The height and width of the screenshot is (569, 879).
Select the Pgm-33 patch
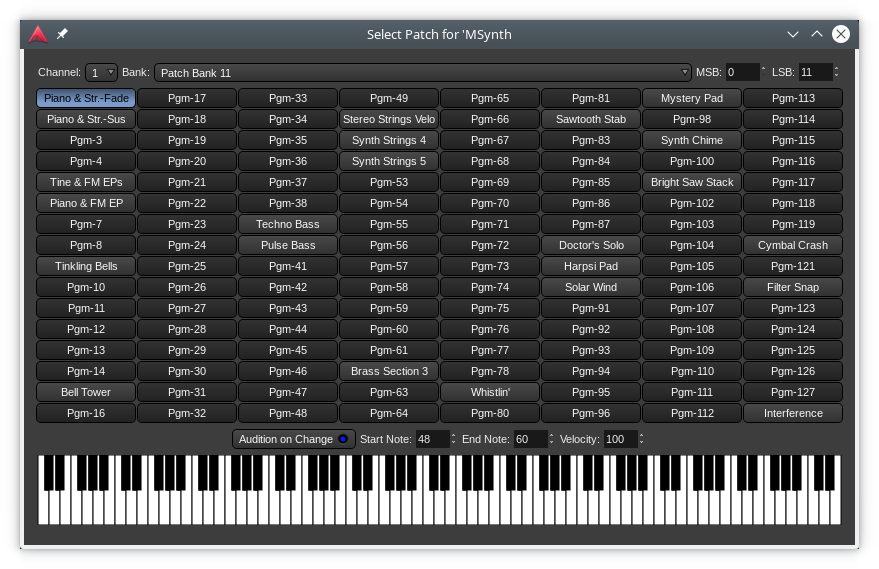[288, 98]
